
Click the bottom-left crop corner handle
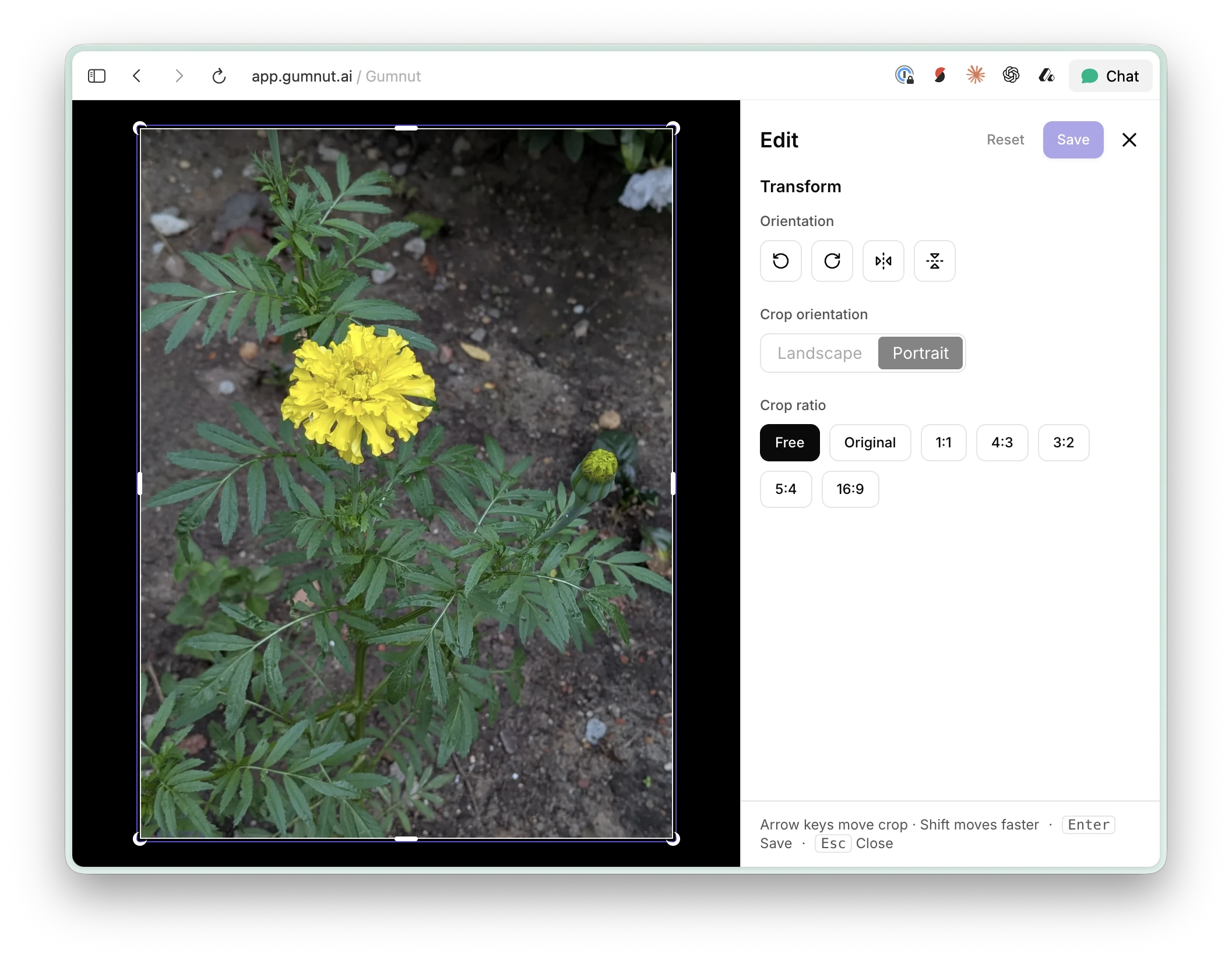click(140, 839)
